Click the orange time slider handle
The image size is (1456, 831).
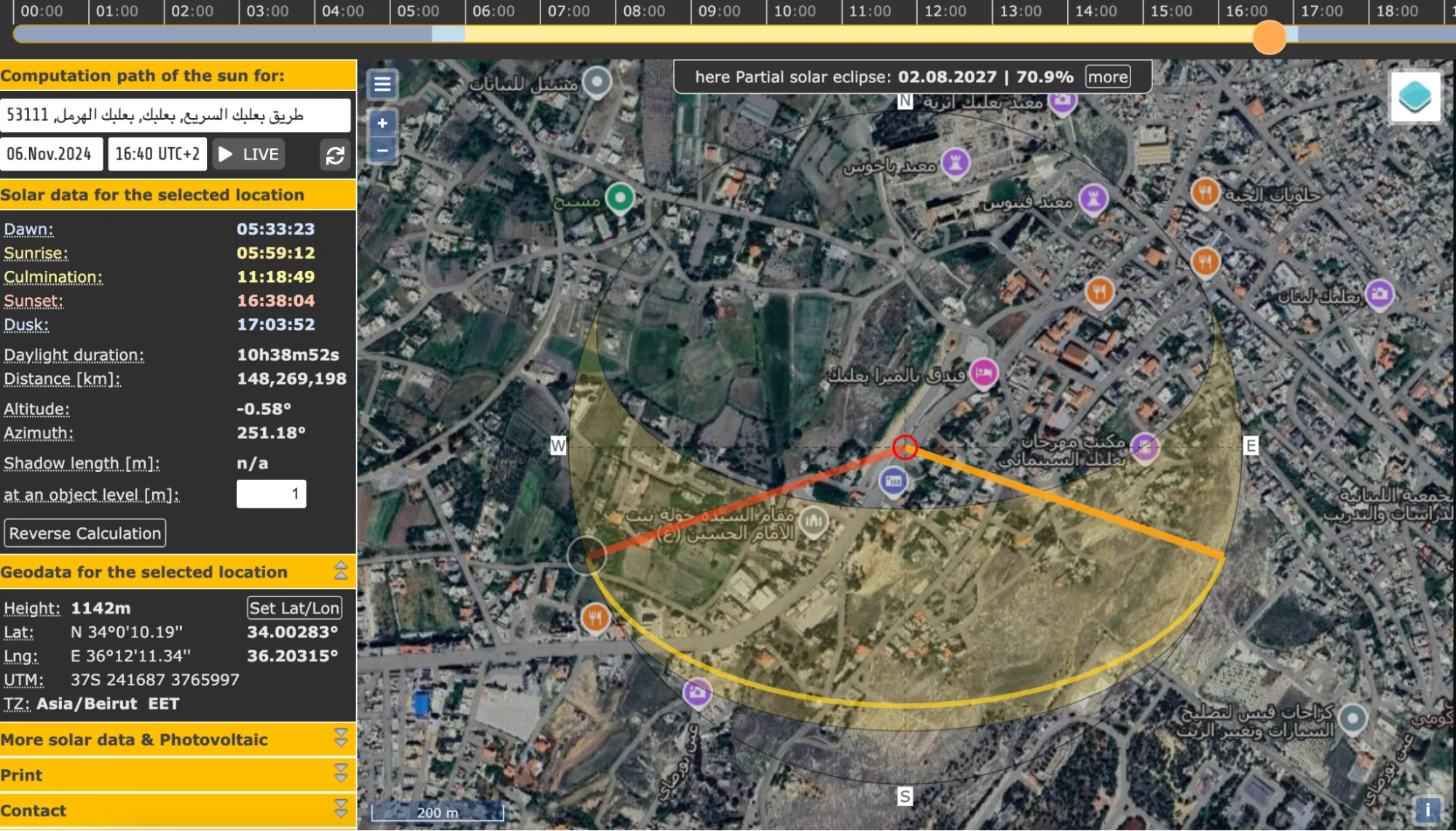point(1270,36)
